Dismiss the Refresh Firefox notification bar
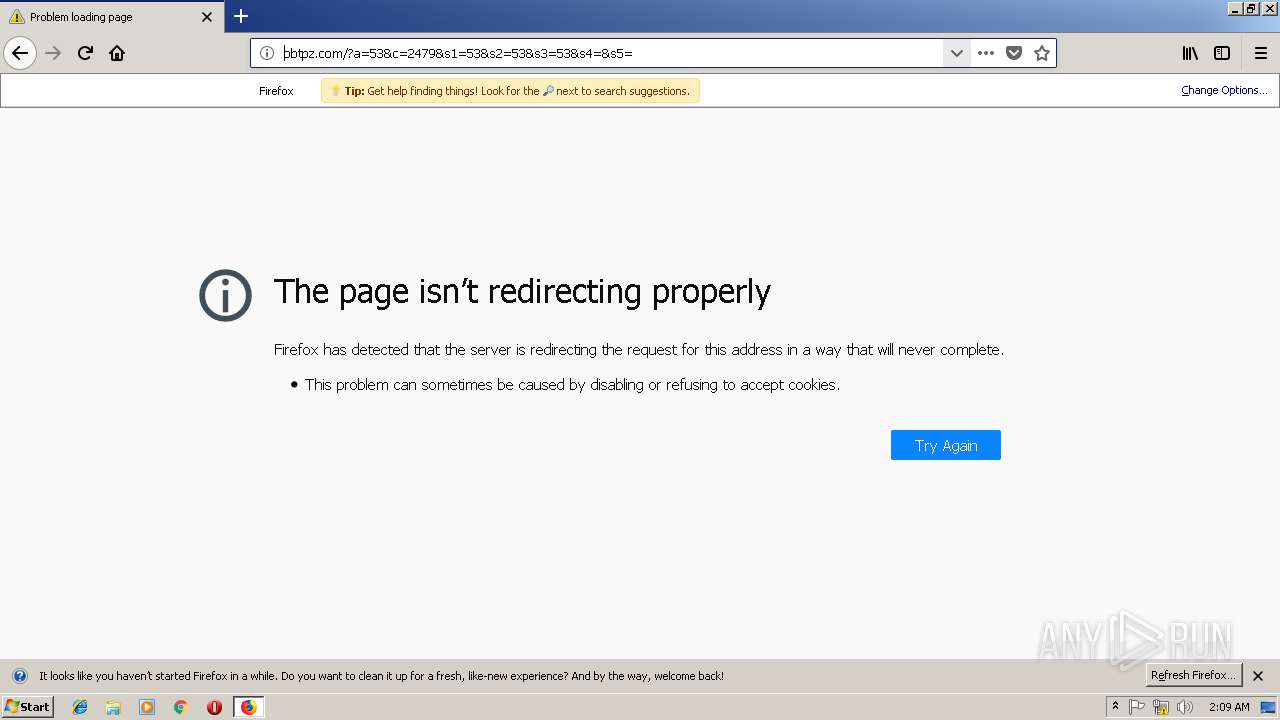The width and height of the screenshot is (1280, 720). point(1258,676)
